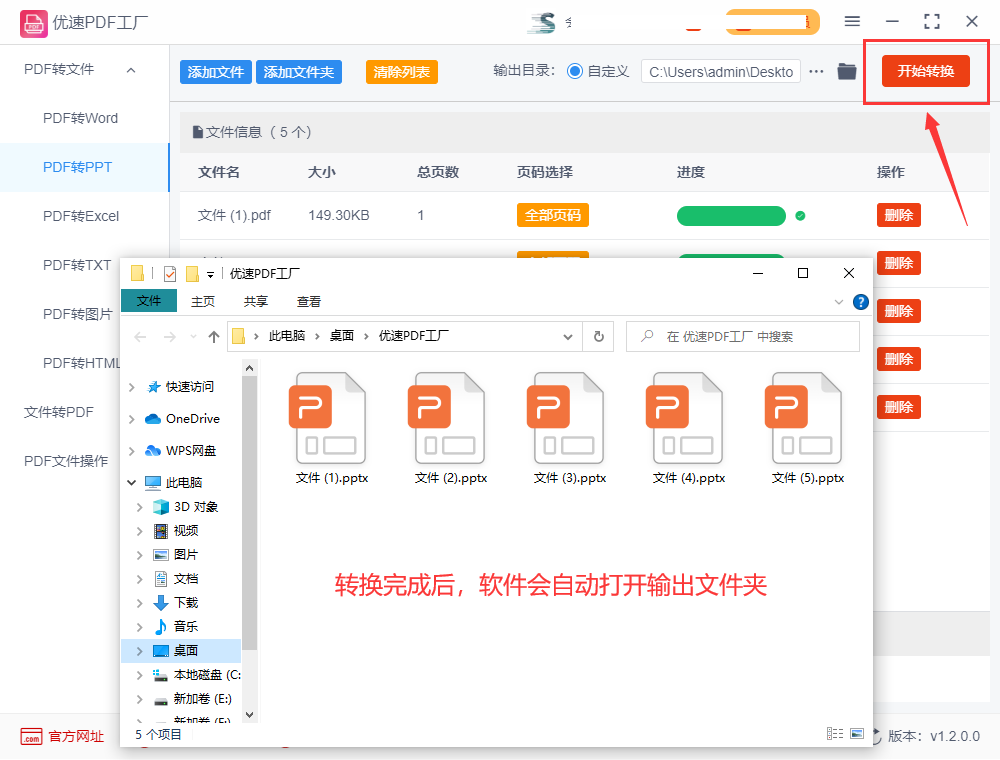Expand OneDrive in the navigation tree

pyautogui.click(x=131, y=419)
